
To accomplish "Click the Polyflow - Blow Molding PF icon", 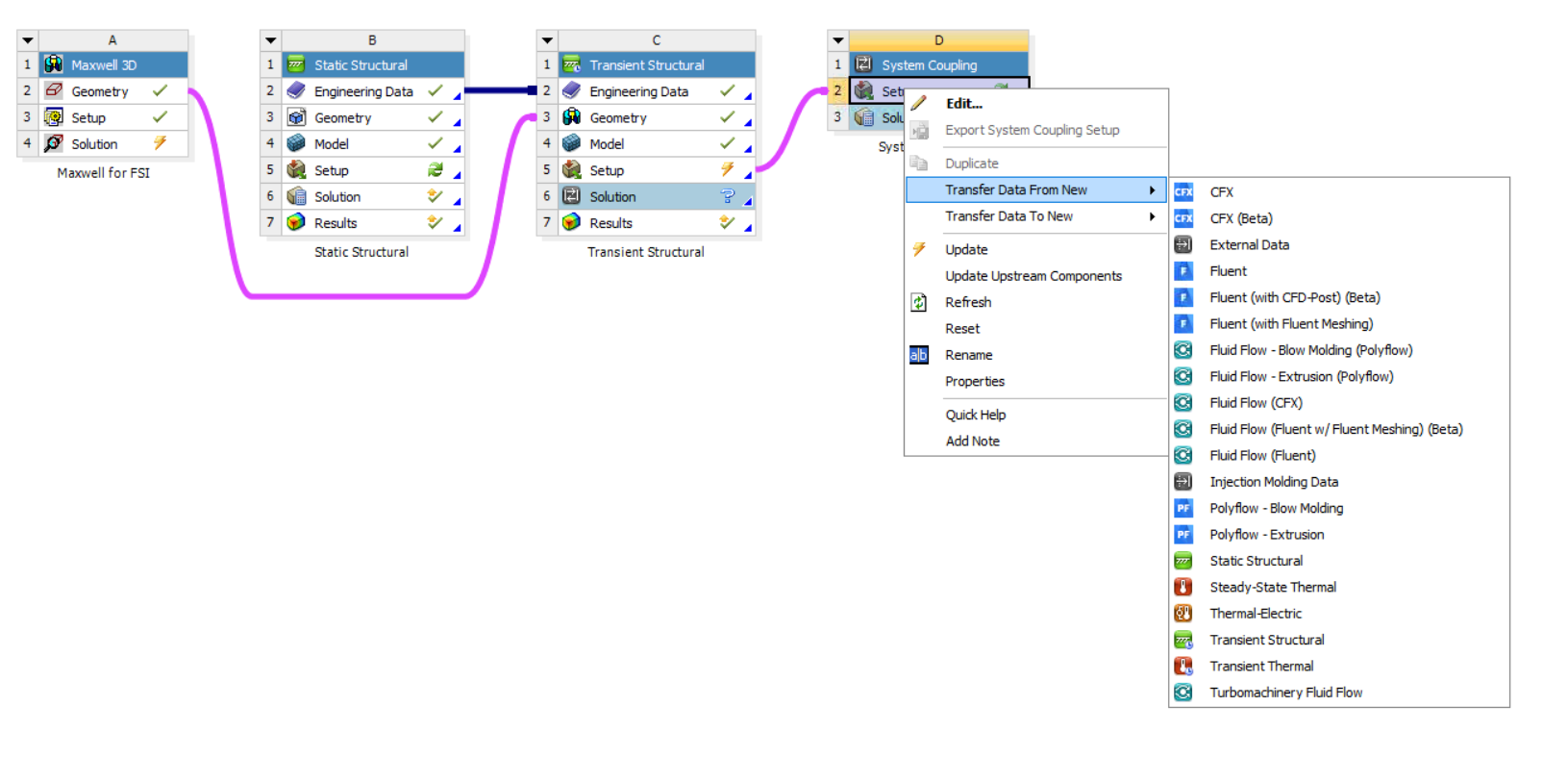I will point(1183,508).
